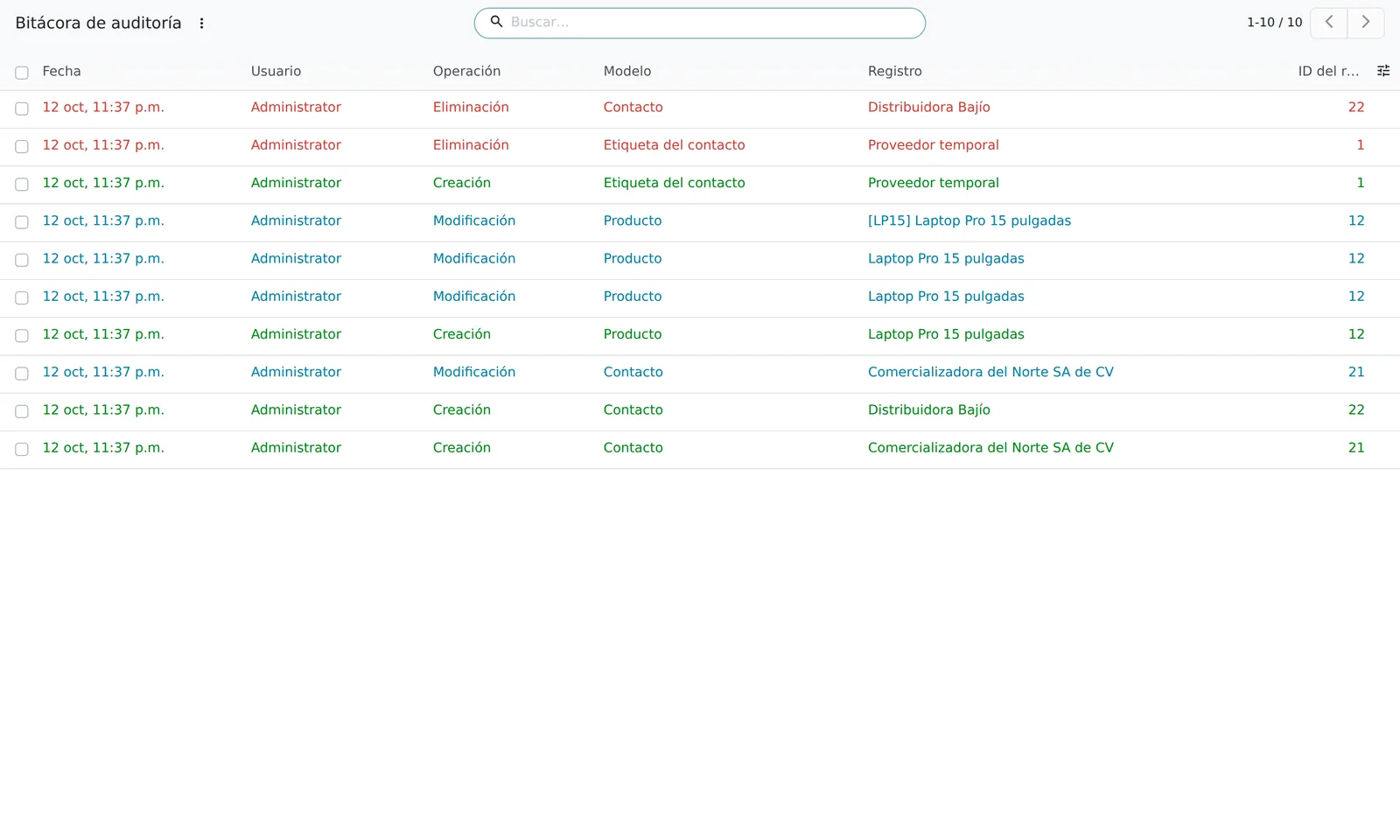Sort by the Usuario column header
Screen dimensions: 1400x840
click(x=276, y=72)
